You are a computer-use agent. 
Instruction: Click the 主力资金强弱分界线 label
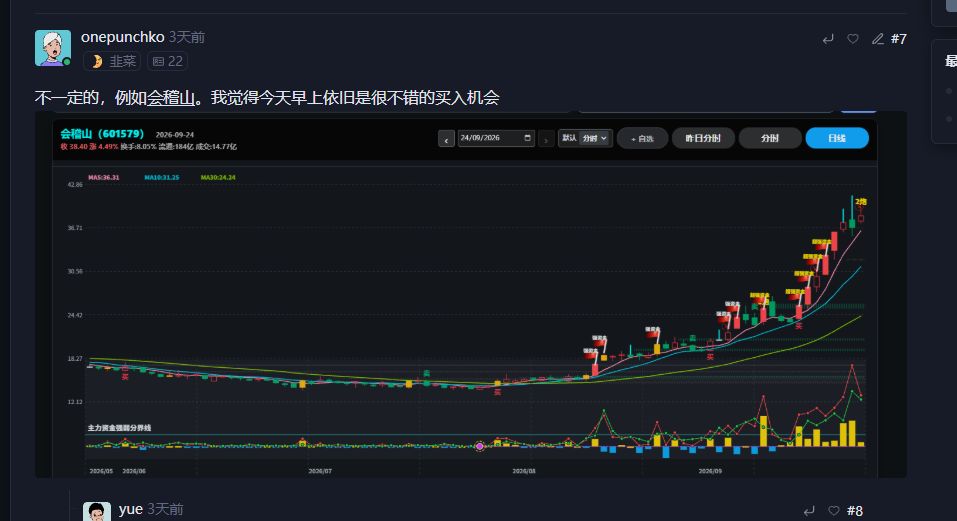click(x=119, y=428)
